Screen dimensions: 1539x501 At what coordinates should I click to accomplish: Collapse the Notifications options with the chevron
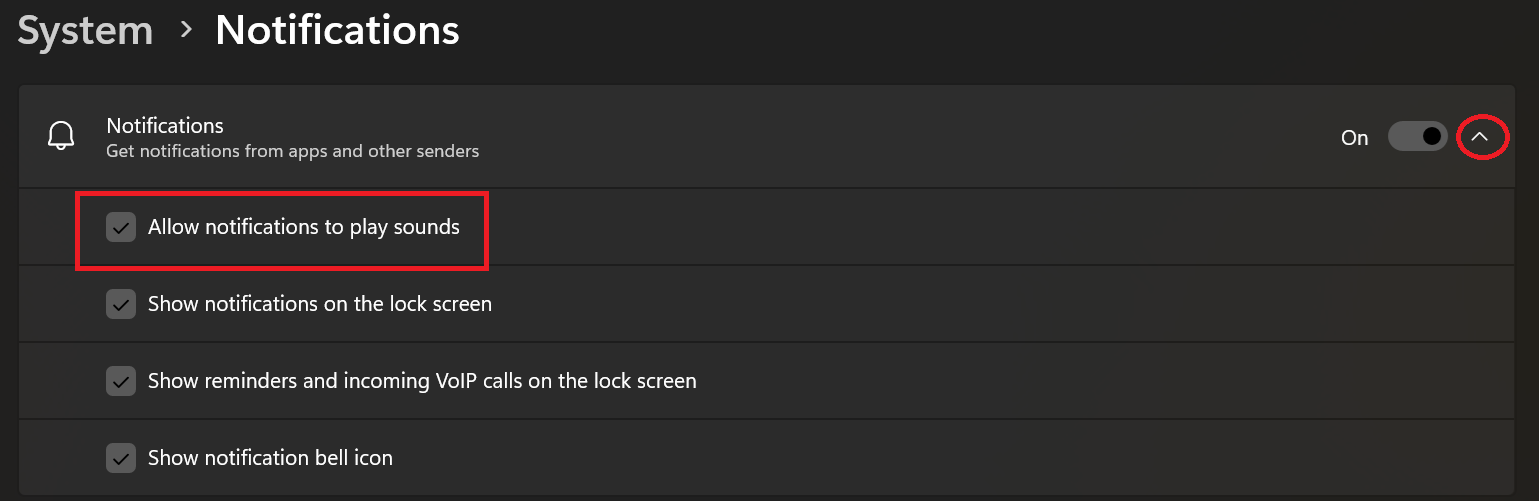[x=1481, y=137]
